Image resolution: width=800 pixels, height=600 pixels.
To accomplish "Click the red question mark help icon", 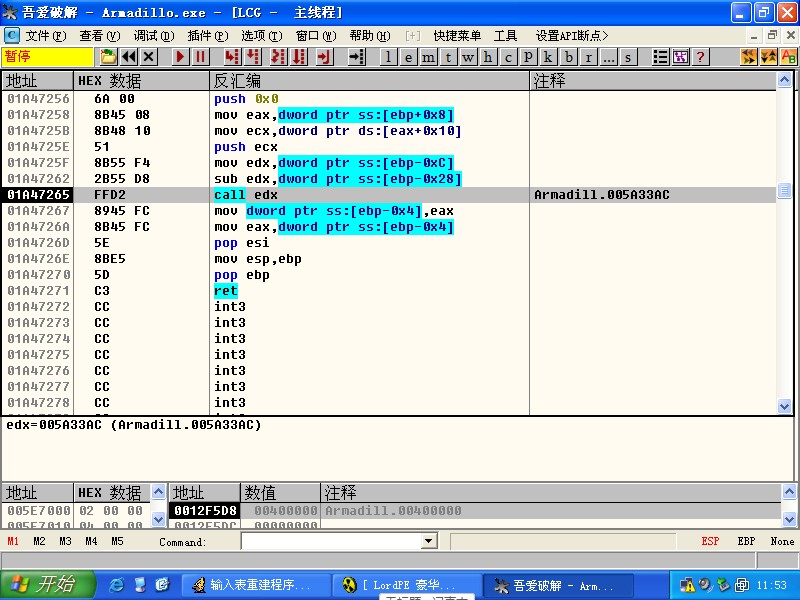I will (x=701, y=57).
